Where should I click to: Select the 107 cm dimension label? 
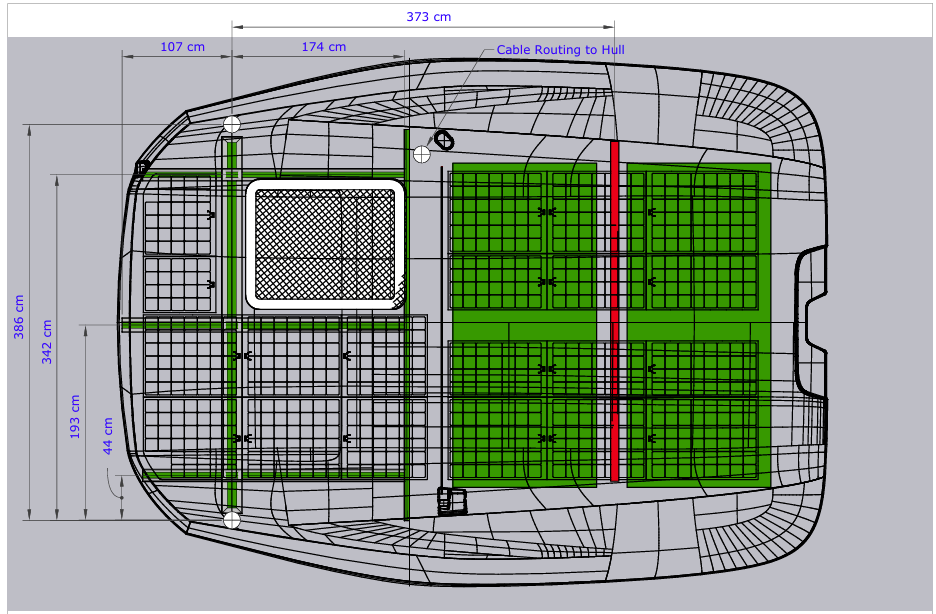tap(182, 47)
